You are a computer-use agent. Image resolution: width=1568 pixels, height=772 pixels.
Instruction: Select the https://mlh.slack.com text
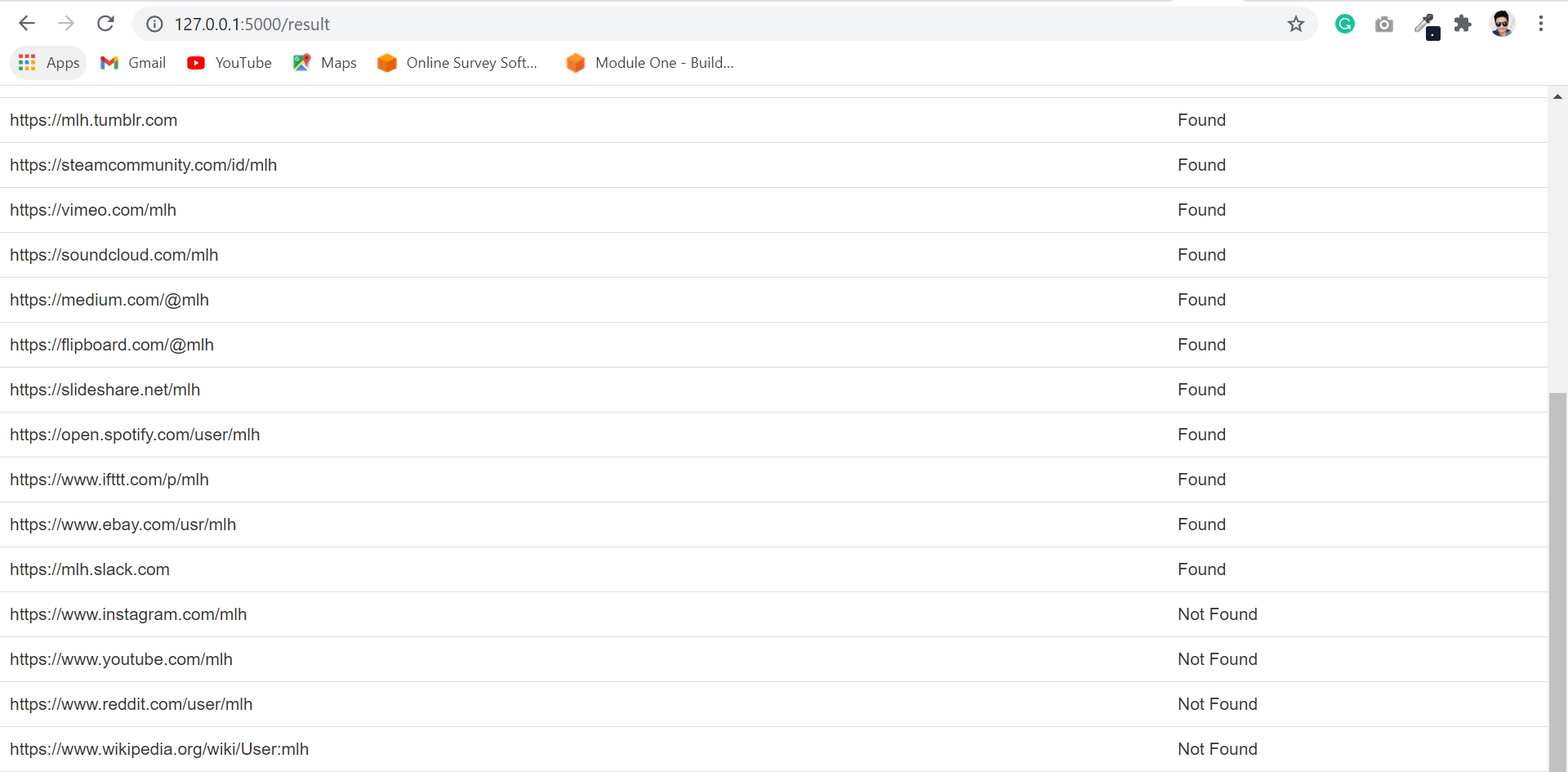(x=90, y=569)
